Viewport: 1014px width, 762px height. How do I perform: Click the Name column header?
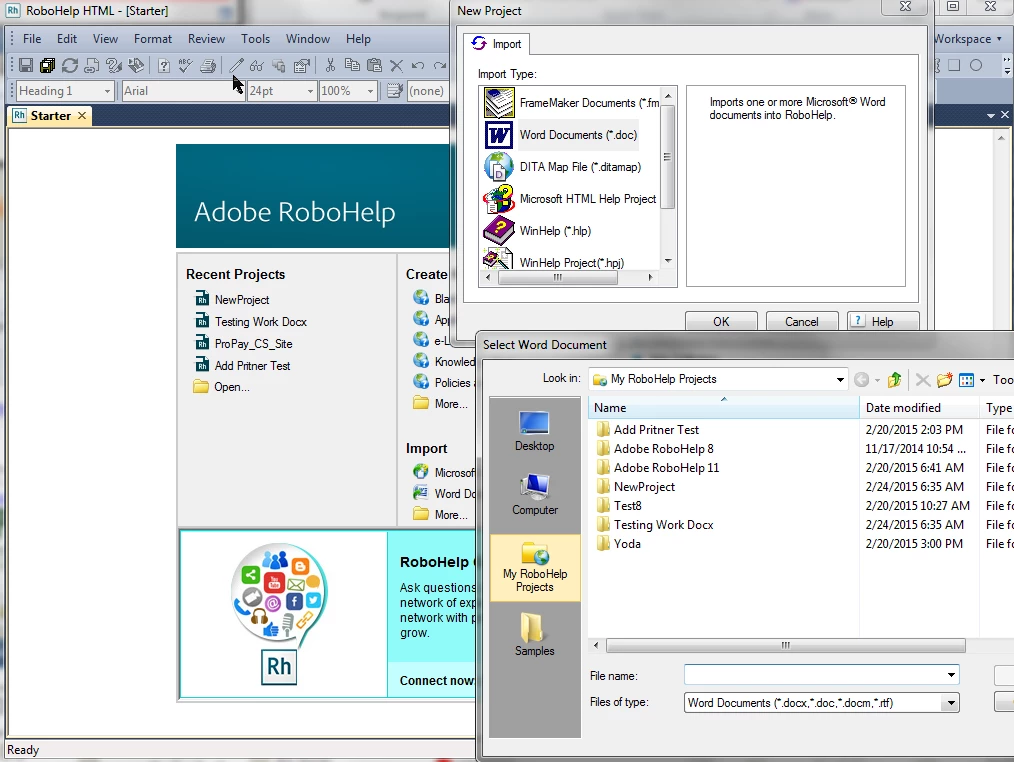click(724, 408)
